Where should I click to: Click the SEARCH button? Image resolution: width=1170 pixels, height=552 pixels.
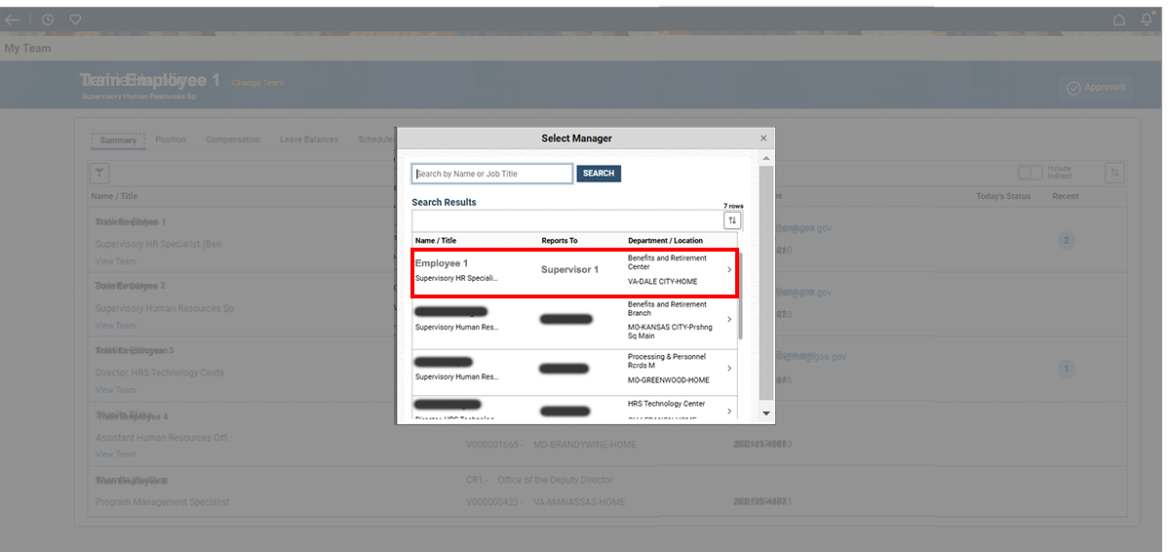598,174
